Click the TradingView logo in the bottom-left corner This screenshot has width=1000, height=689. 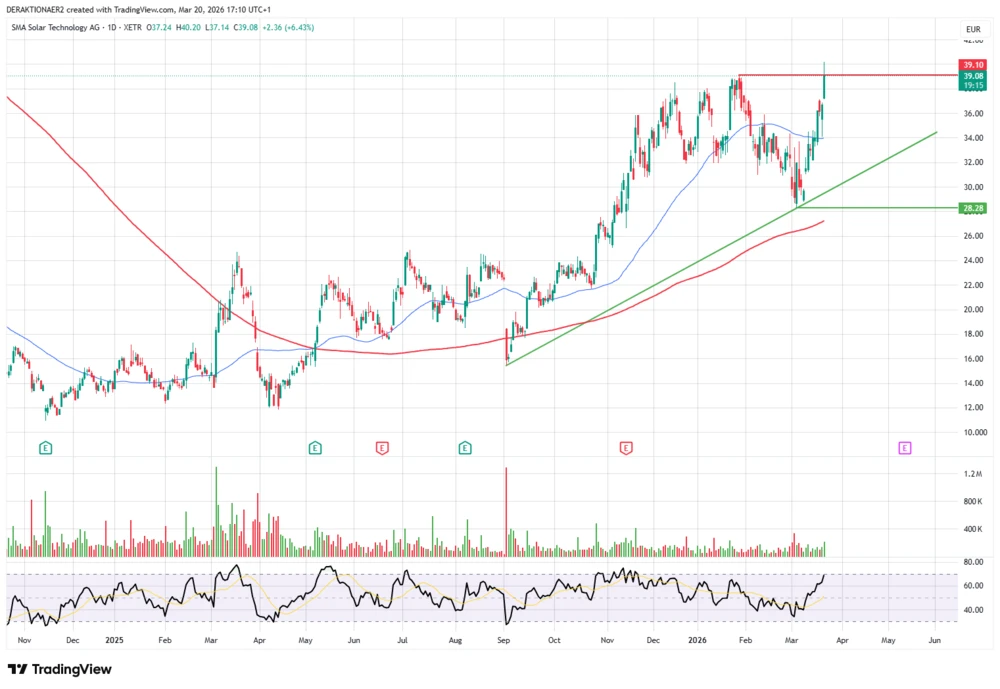[x=60, y=669]
